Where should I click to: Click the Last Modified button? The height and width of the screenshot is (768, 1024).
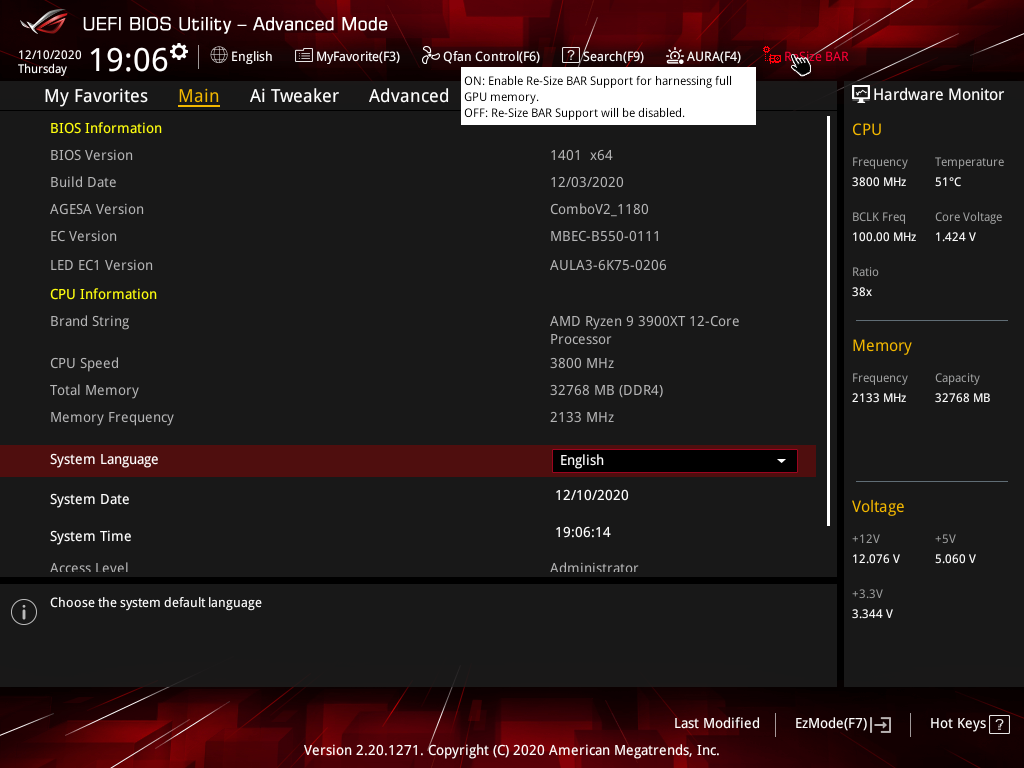click(x=716, y=724)
